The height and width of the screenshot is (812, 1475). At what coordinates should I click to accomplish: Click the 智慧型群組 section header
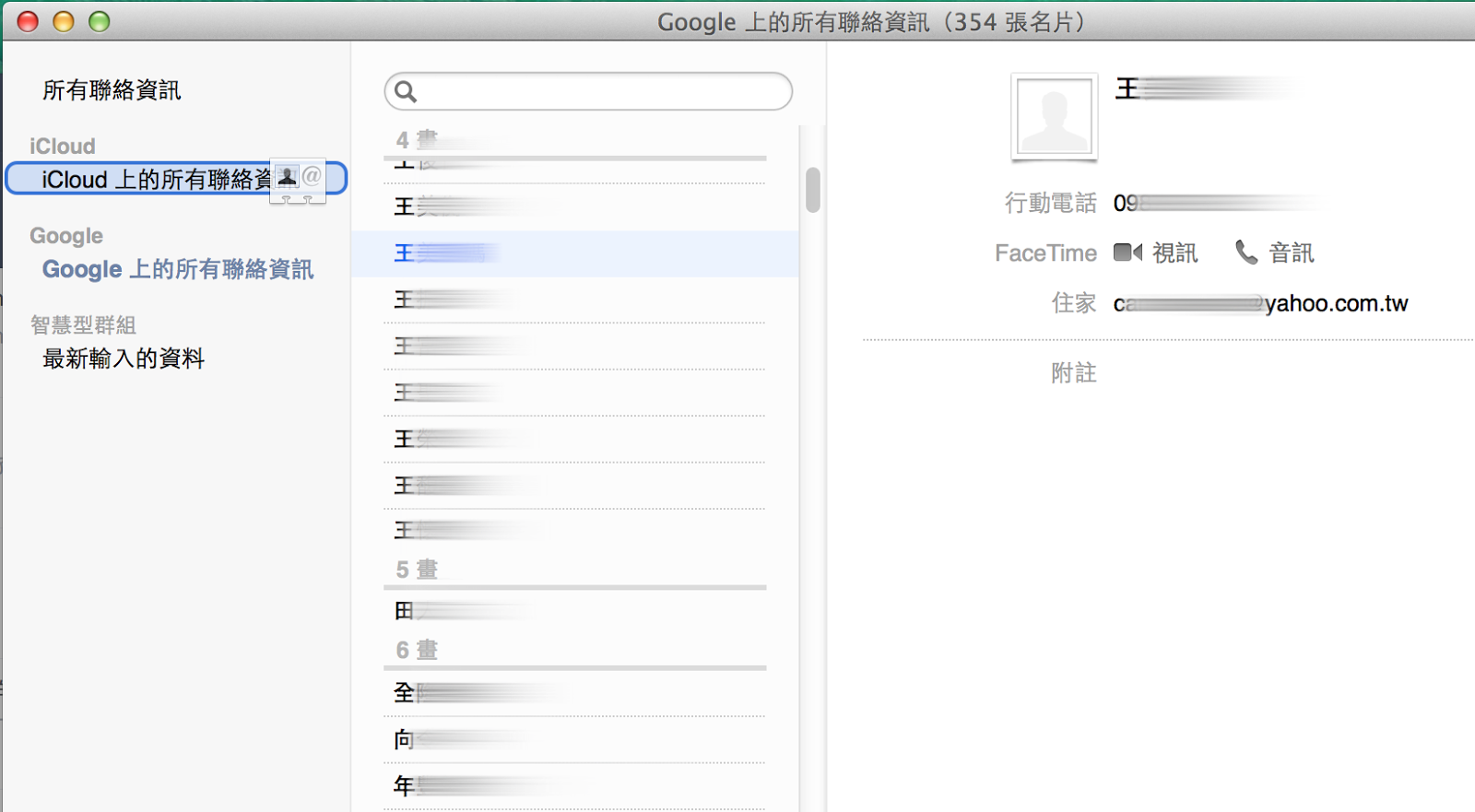pyautogui.click(x=83, y=325)
